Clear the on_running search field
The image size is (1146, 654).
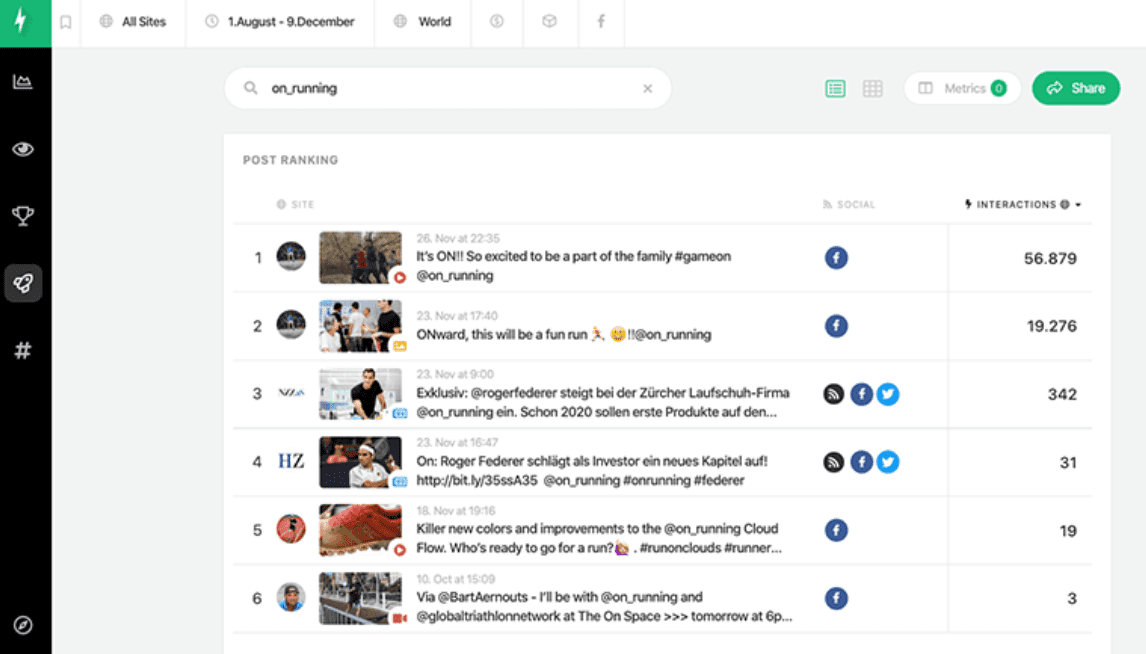pyautogui.click(x=648, y=88)
